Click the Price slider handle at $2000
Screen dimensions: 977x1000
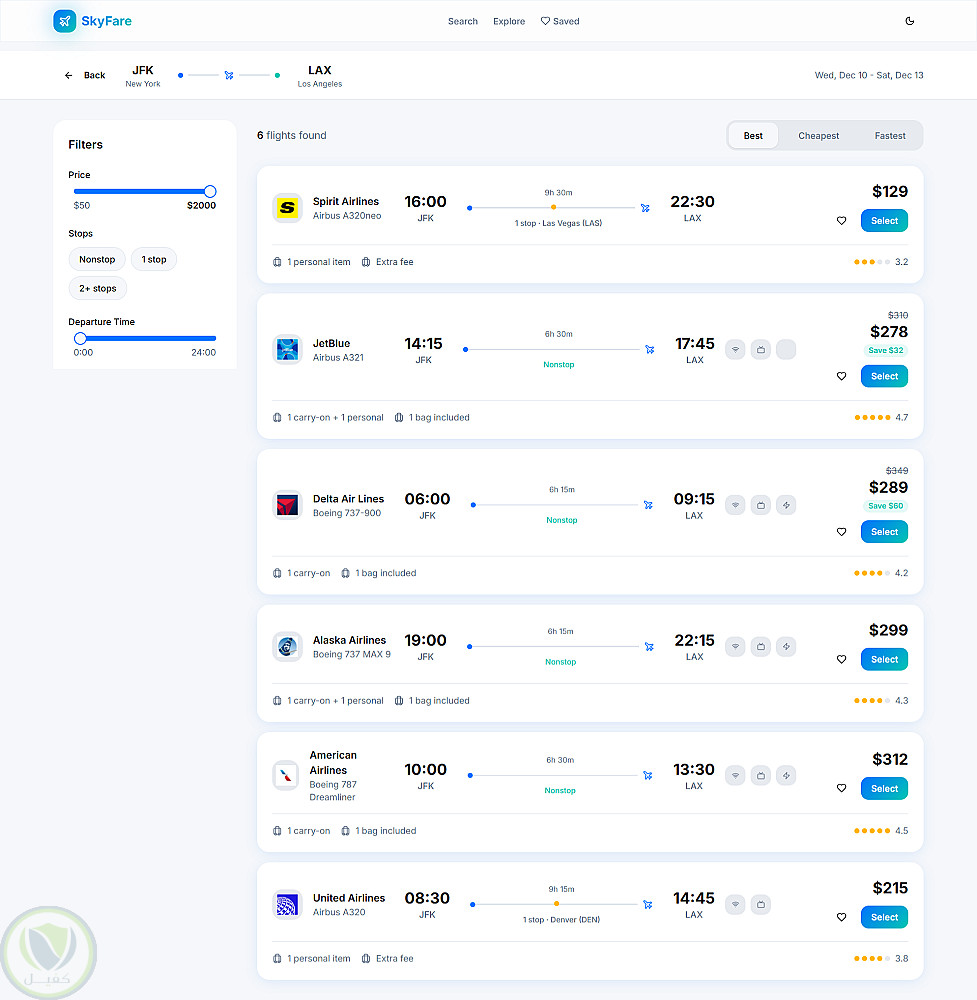pyautogui.click(x=210, y=191)
